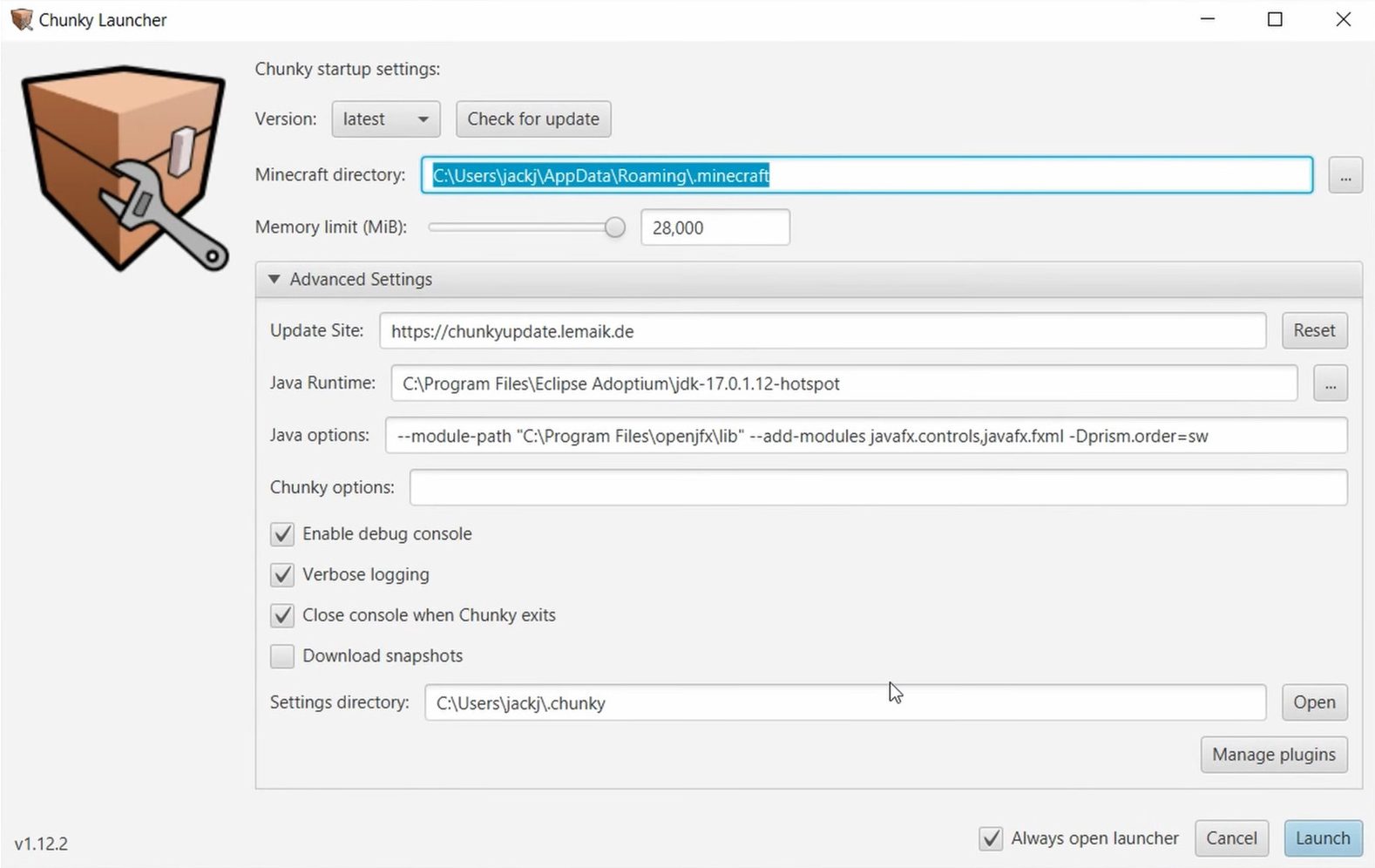Click the Minecraft directory path field
The height and width of the screenshot is (868, 1375).
pyautogui.click(x=867, y=175)
